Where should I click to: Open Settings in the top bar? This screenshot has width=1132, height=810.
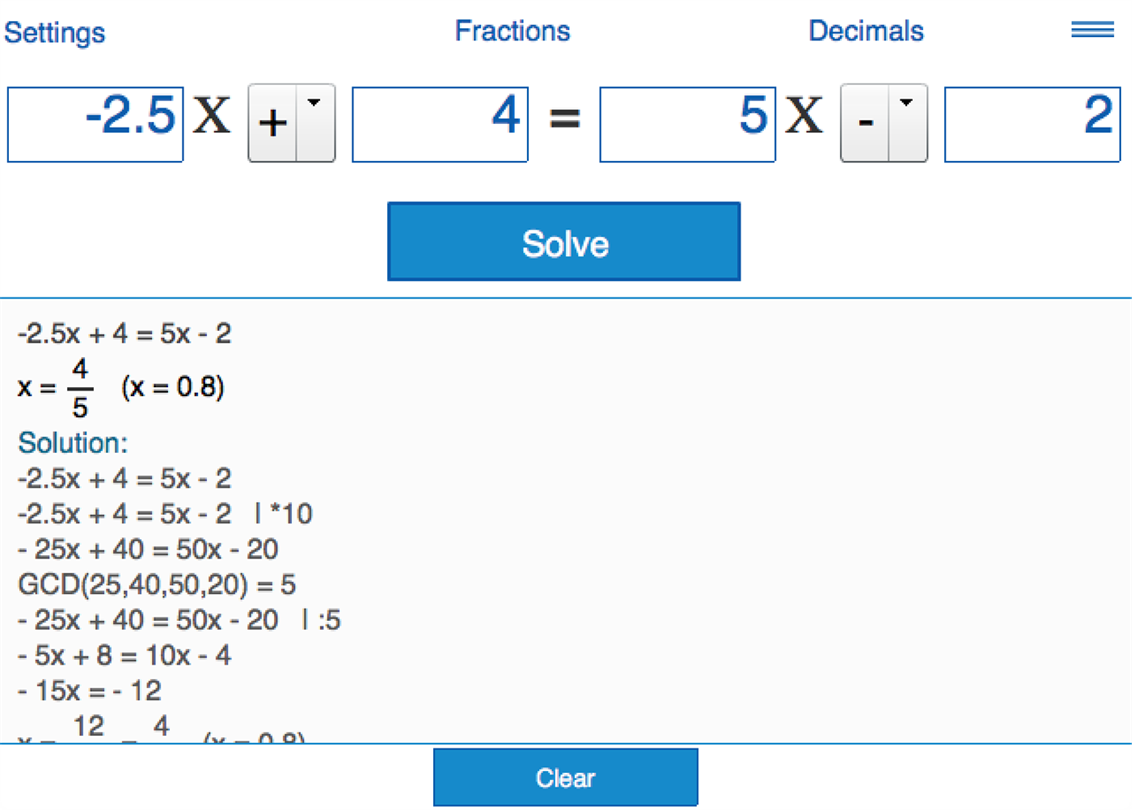tap(55, 32)
